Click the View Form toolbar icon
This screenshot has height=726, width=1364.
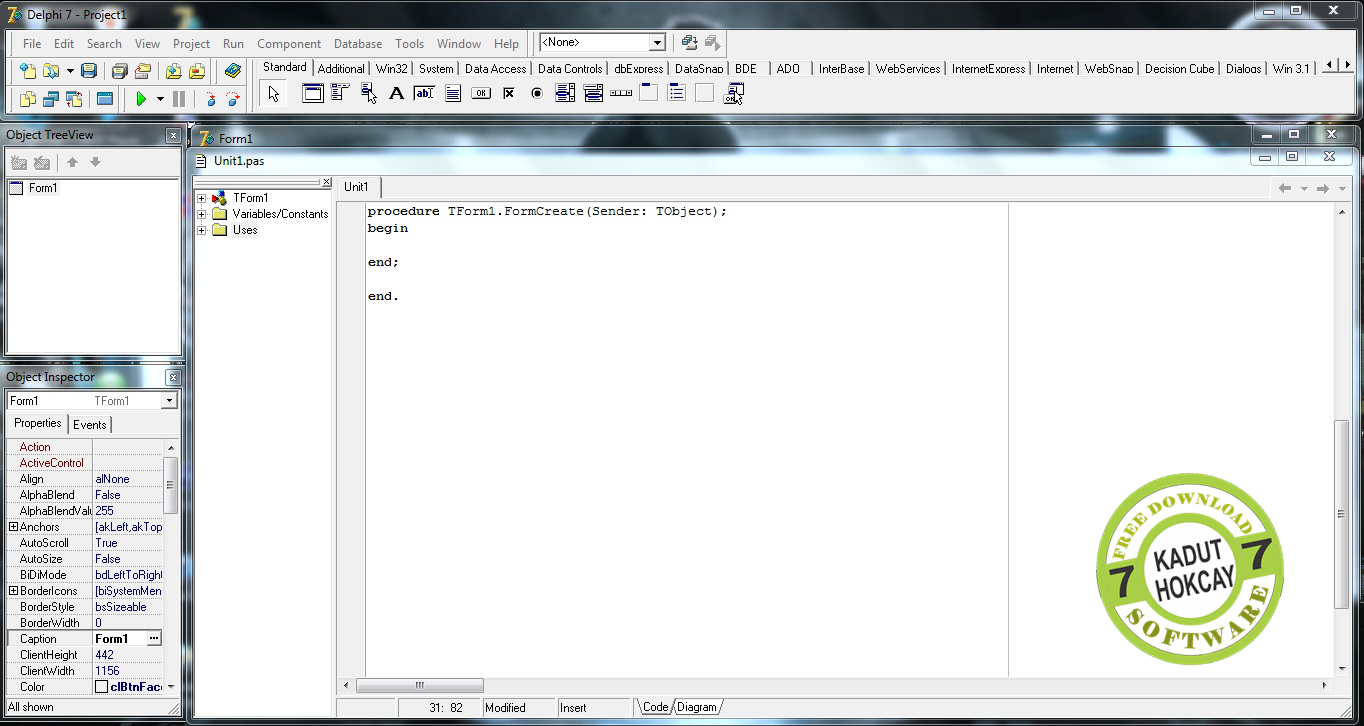coord(51,99)
